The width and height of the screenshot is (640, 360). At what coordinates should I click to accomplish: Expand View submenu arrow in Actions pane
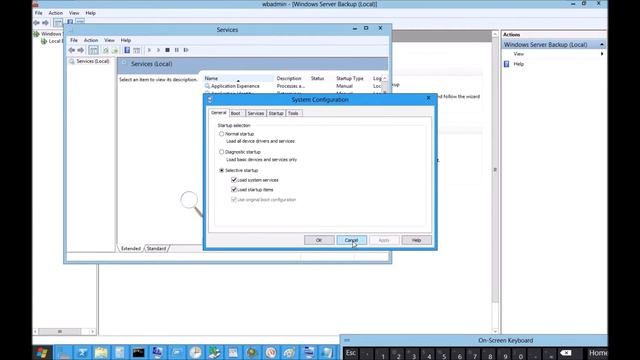click(602, 54)
